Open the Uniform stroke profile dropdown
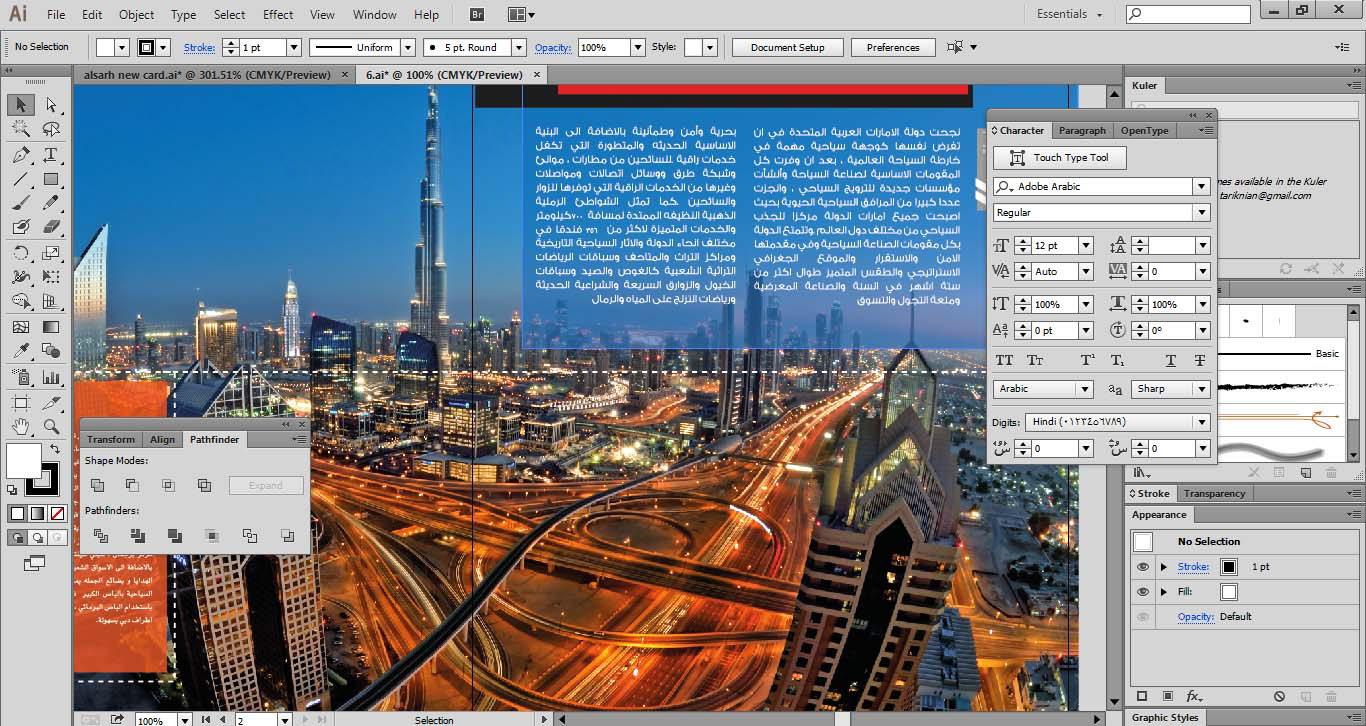 407,47
